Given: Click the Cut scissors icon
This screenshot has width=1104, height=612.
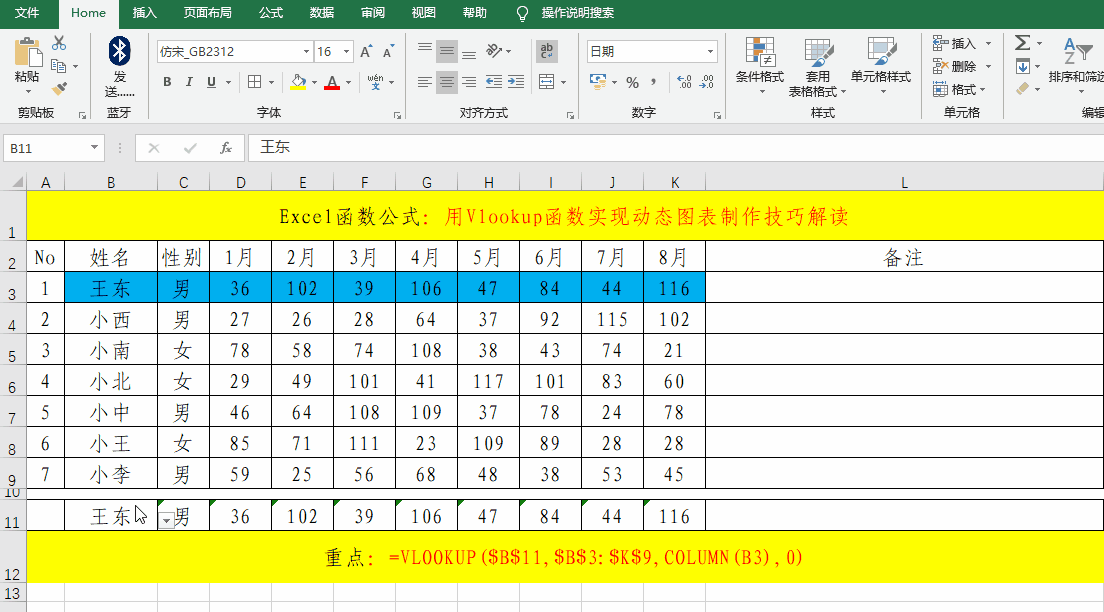Looking at the screenshot, I should tap(59, 43).
